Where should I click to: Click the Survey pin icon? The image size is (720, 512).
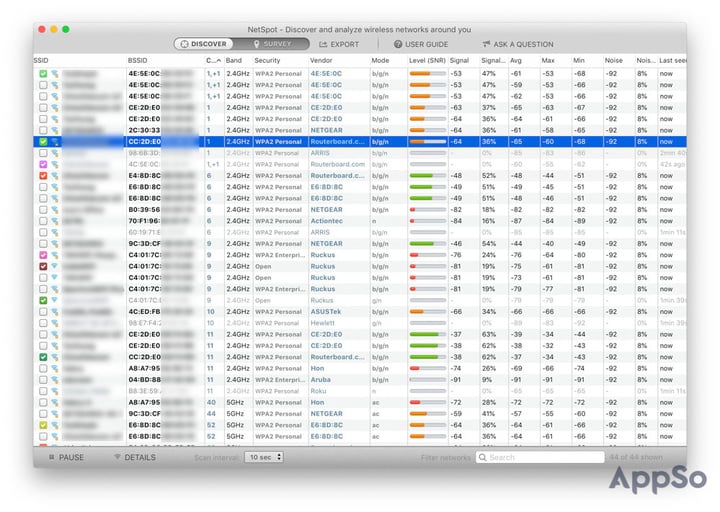pos(257,44)
